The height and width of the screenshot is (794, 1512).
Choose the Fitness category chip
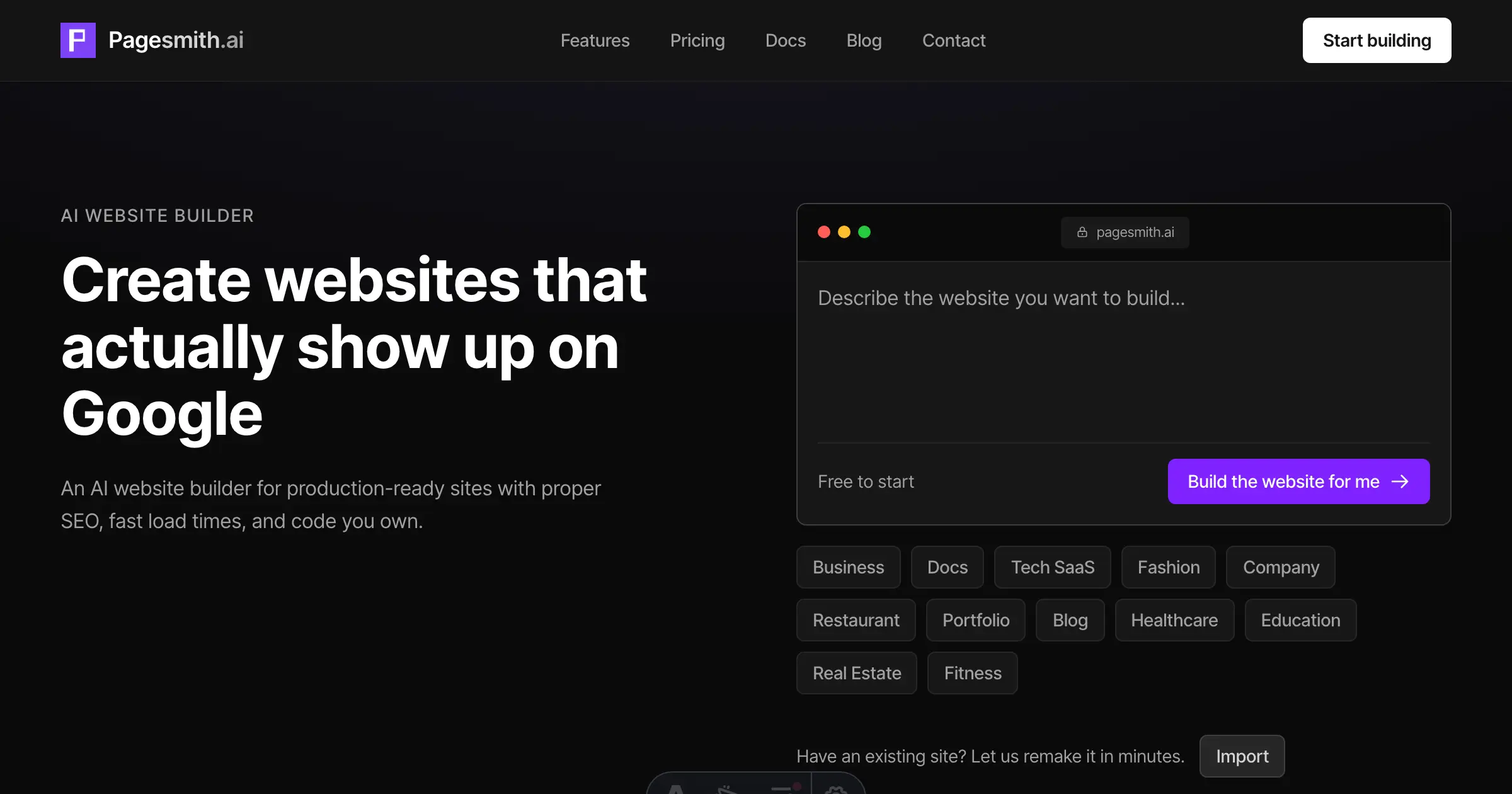point(972,673)
